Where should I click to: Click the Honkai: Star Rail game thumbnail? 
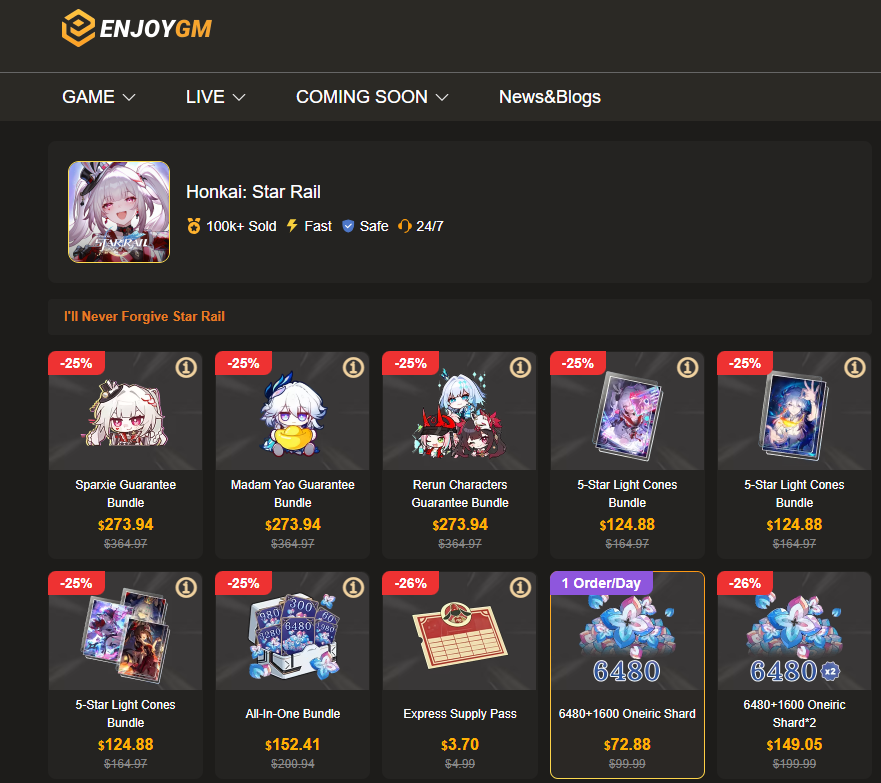coord(119,212)
